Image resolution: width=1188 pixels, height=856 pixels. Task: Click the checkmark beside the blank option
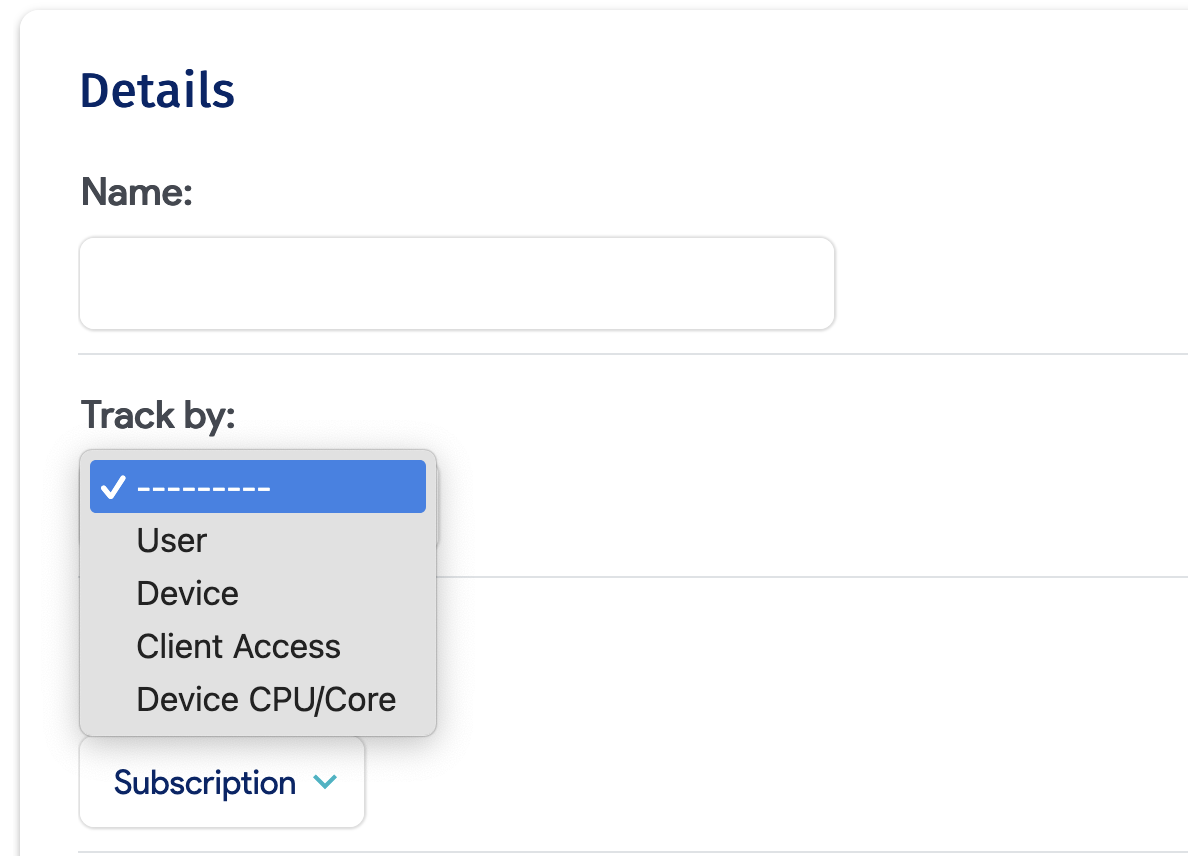coord(114,487)
